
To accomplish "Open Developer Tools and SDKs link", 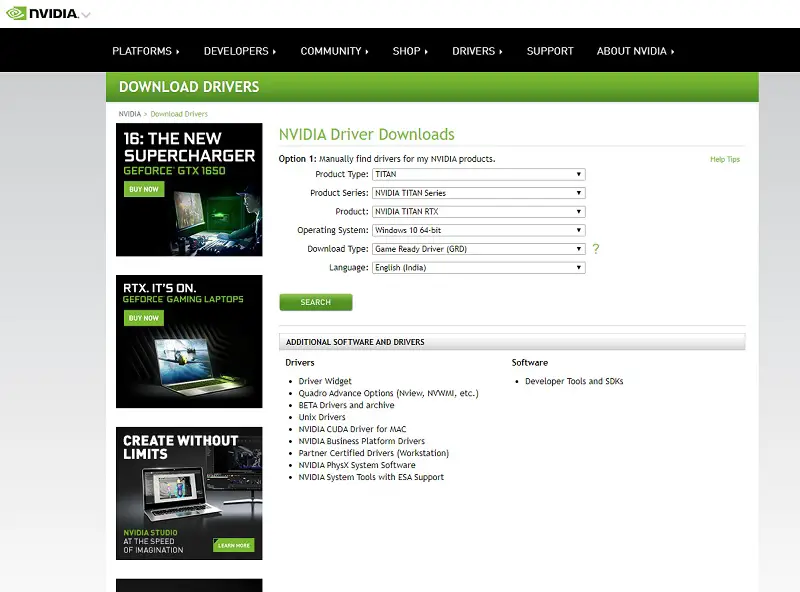I will (x=574, y=381).
